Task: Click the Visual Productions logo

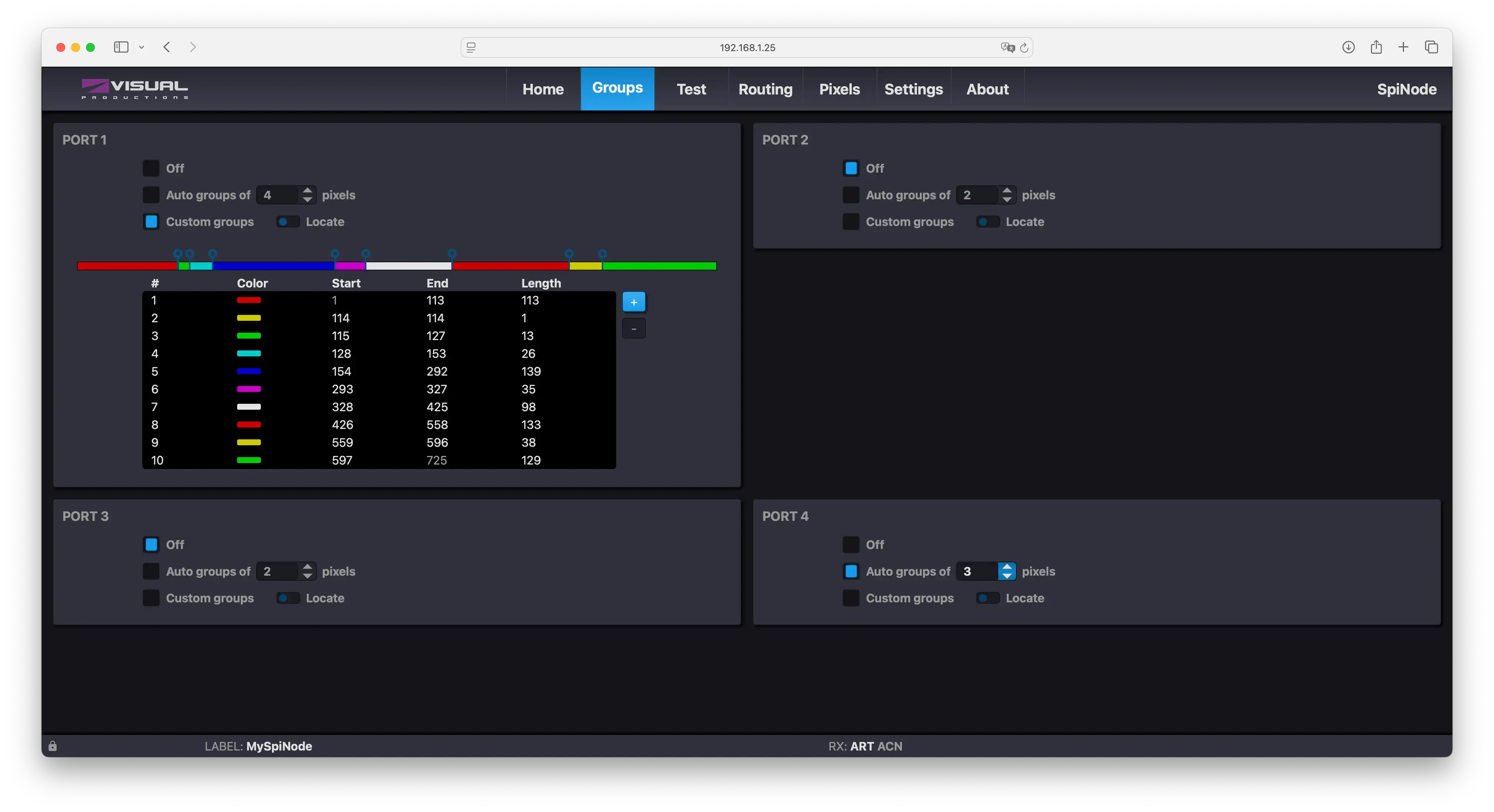Action: pyautogui.click(x=135, y=89)
